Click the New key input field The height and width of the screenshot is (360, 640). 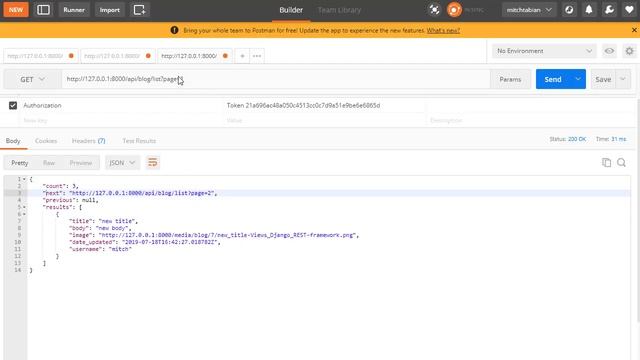pyautogui.click(x=120, y=120)
